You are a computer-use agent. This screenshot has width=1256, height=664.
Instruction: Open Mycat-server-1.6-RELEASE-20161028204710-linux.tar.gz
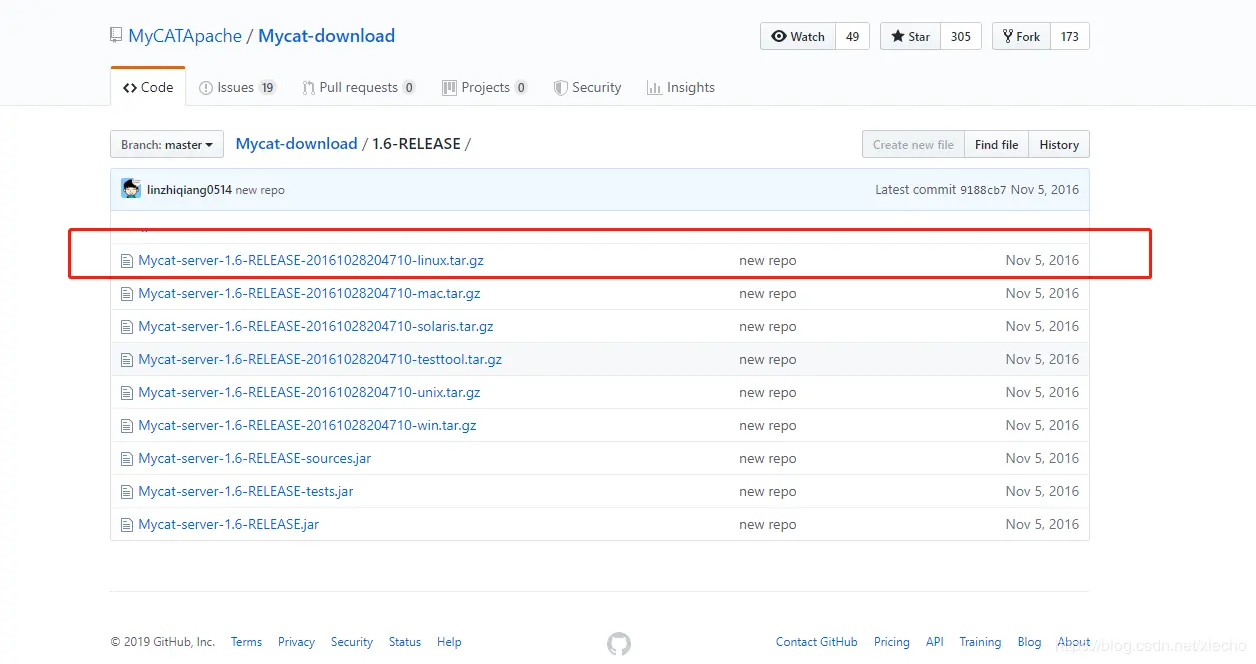click(311, 261)
